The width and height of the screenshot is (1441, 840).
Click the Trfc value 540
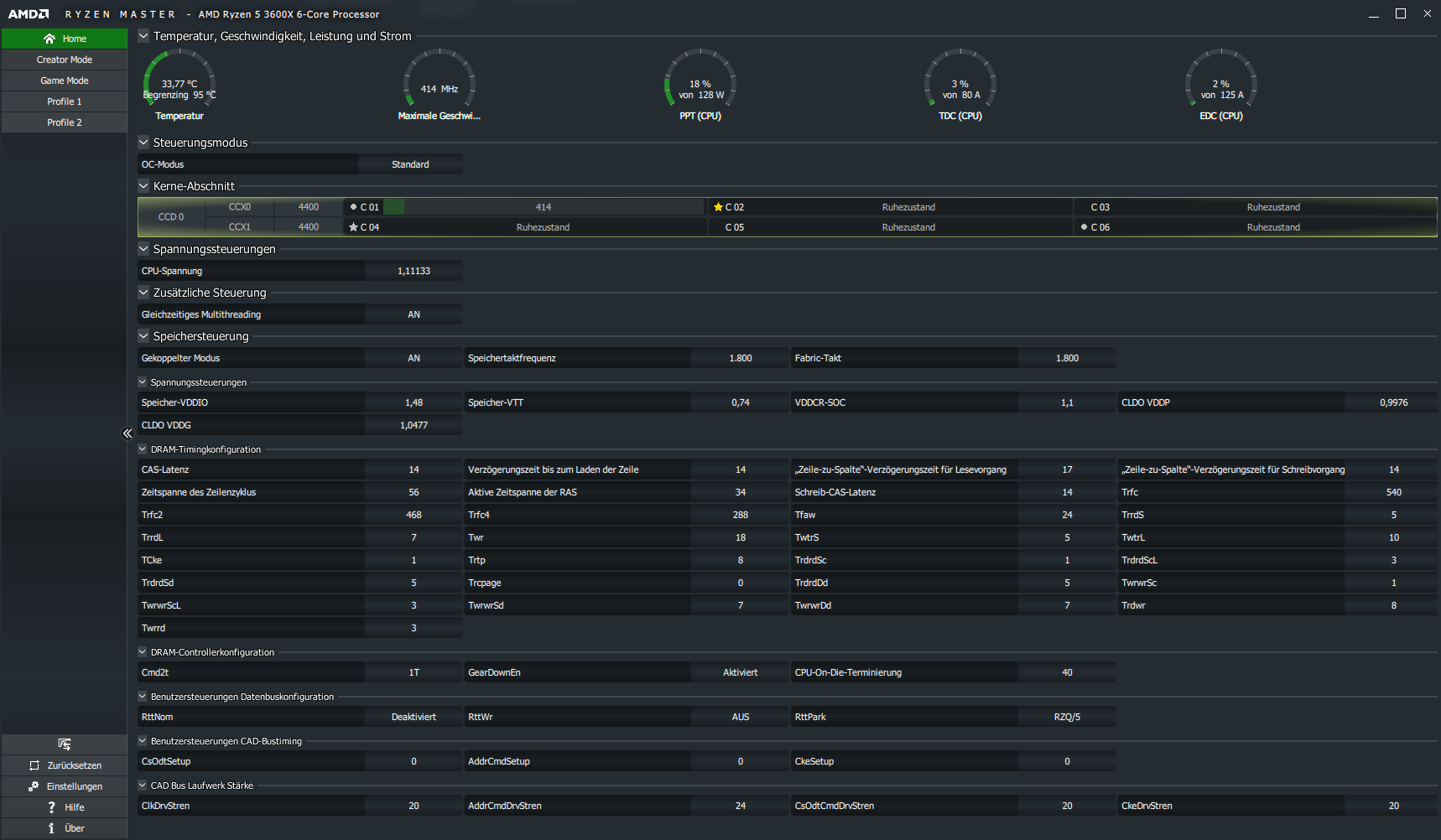(x=1393, y=492)
